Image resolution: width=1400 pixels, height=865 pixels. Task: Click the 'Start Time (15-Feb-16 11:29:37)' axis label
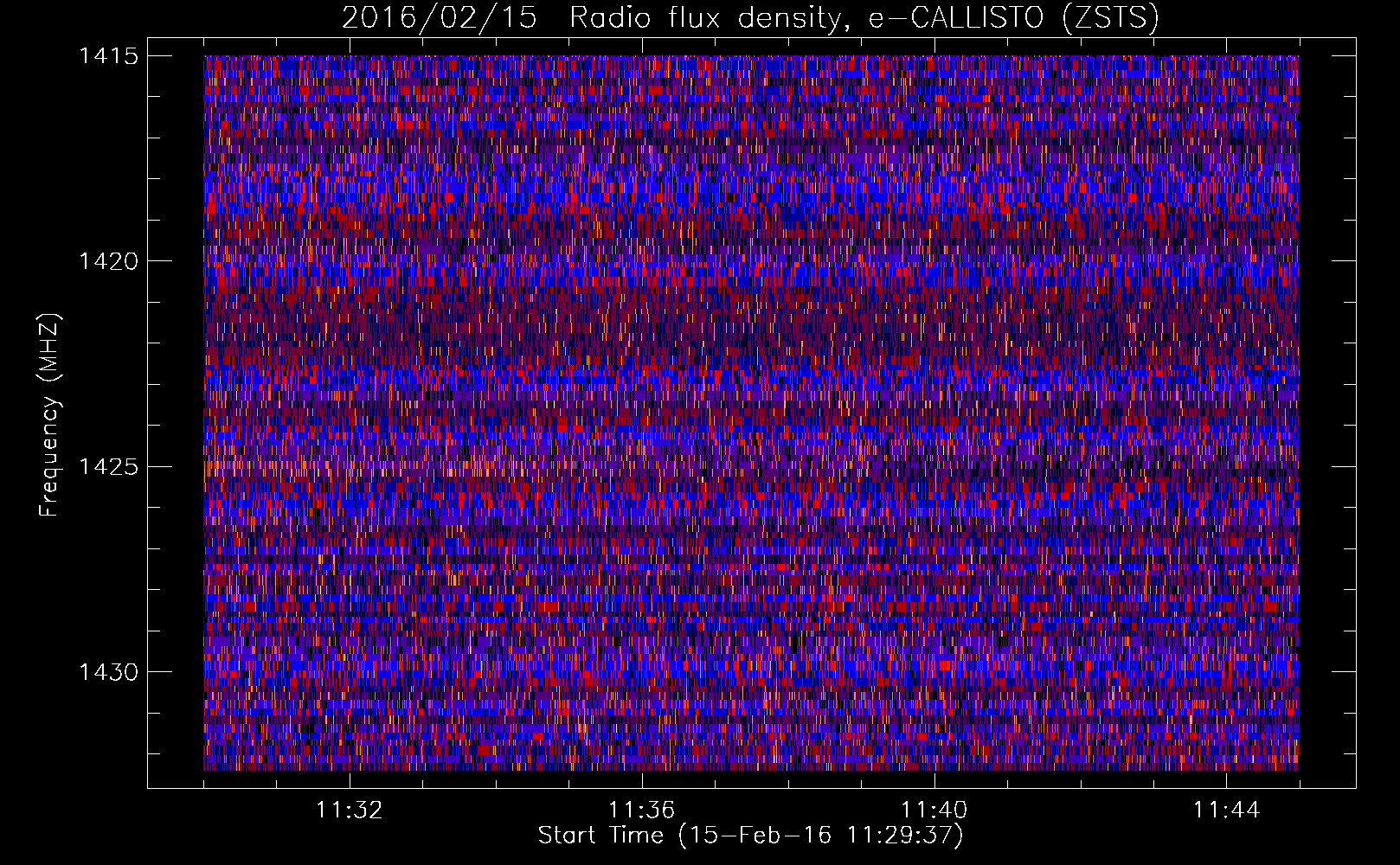(750, 836)
